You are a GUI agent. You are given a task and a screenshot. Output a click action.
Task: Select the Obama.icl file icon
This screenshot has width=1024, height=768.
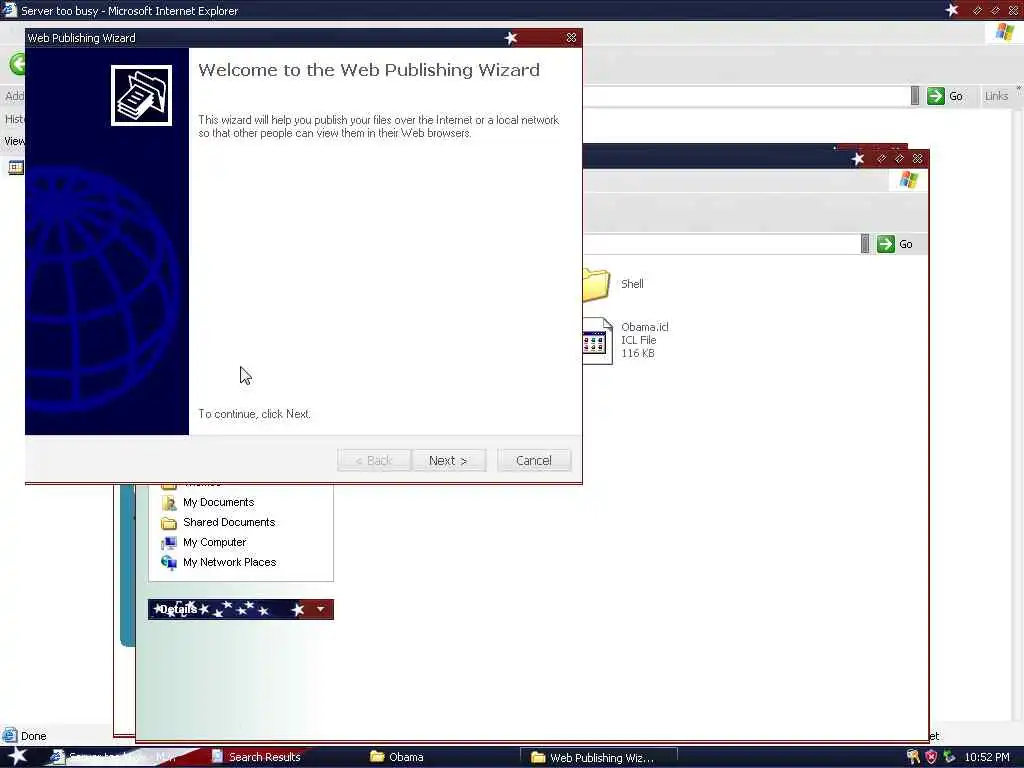click(597, 340)
